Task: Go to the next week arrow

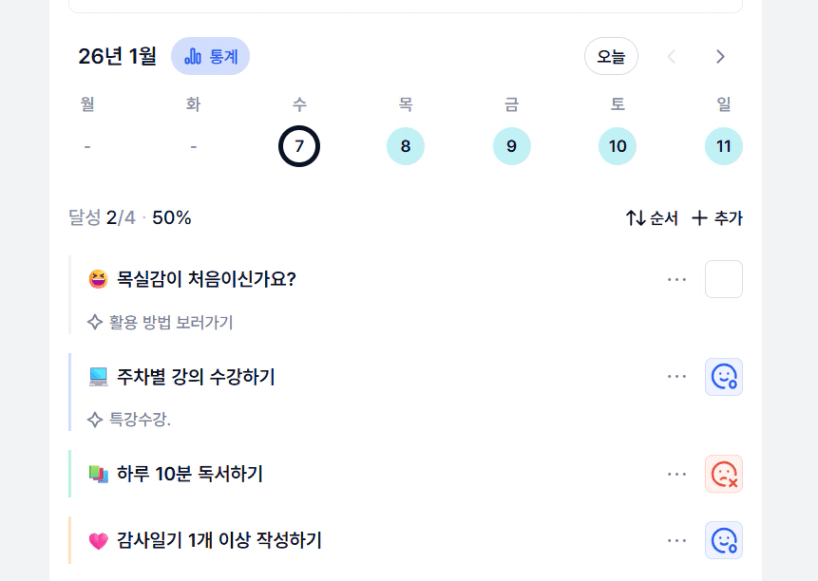Action: (x=720, y=56)
